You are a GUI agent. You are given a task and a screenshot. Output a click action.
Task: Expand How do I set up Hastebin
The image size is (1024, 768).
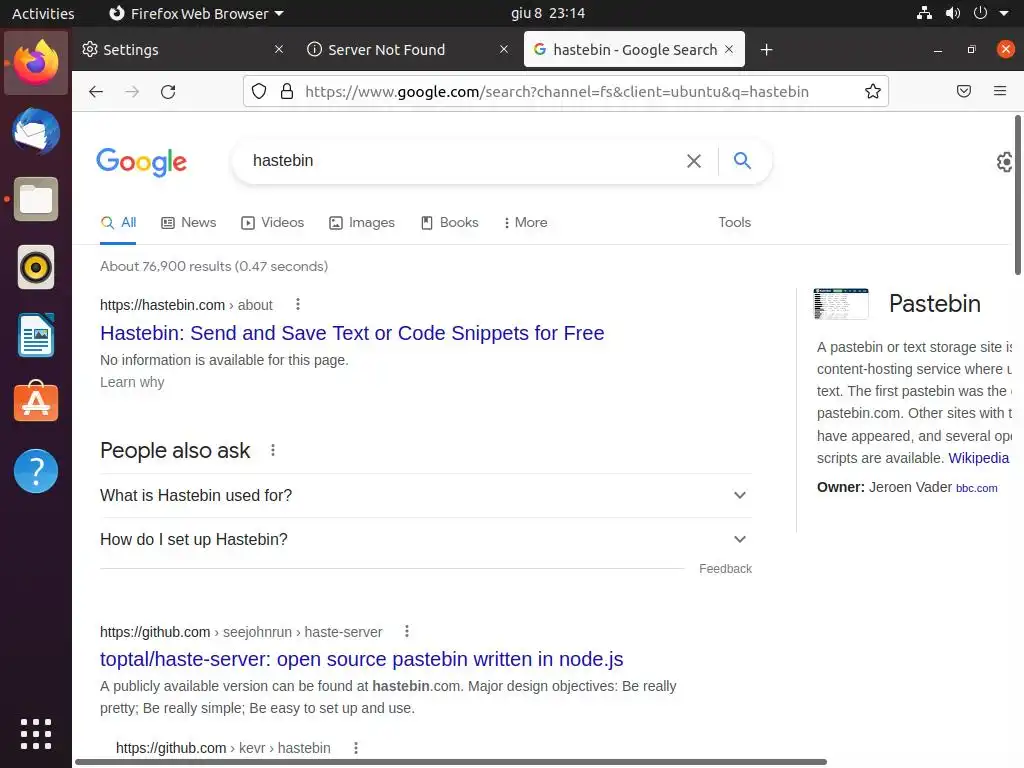point(426,539)
